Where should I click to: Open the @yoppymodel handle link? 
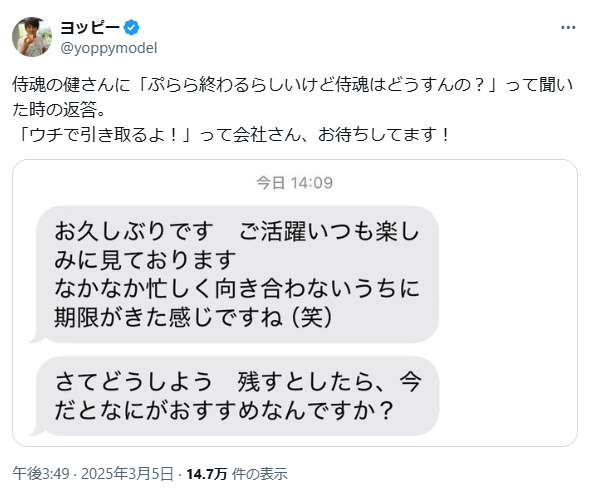[x=109, y=48]
